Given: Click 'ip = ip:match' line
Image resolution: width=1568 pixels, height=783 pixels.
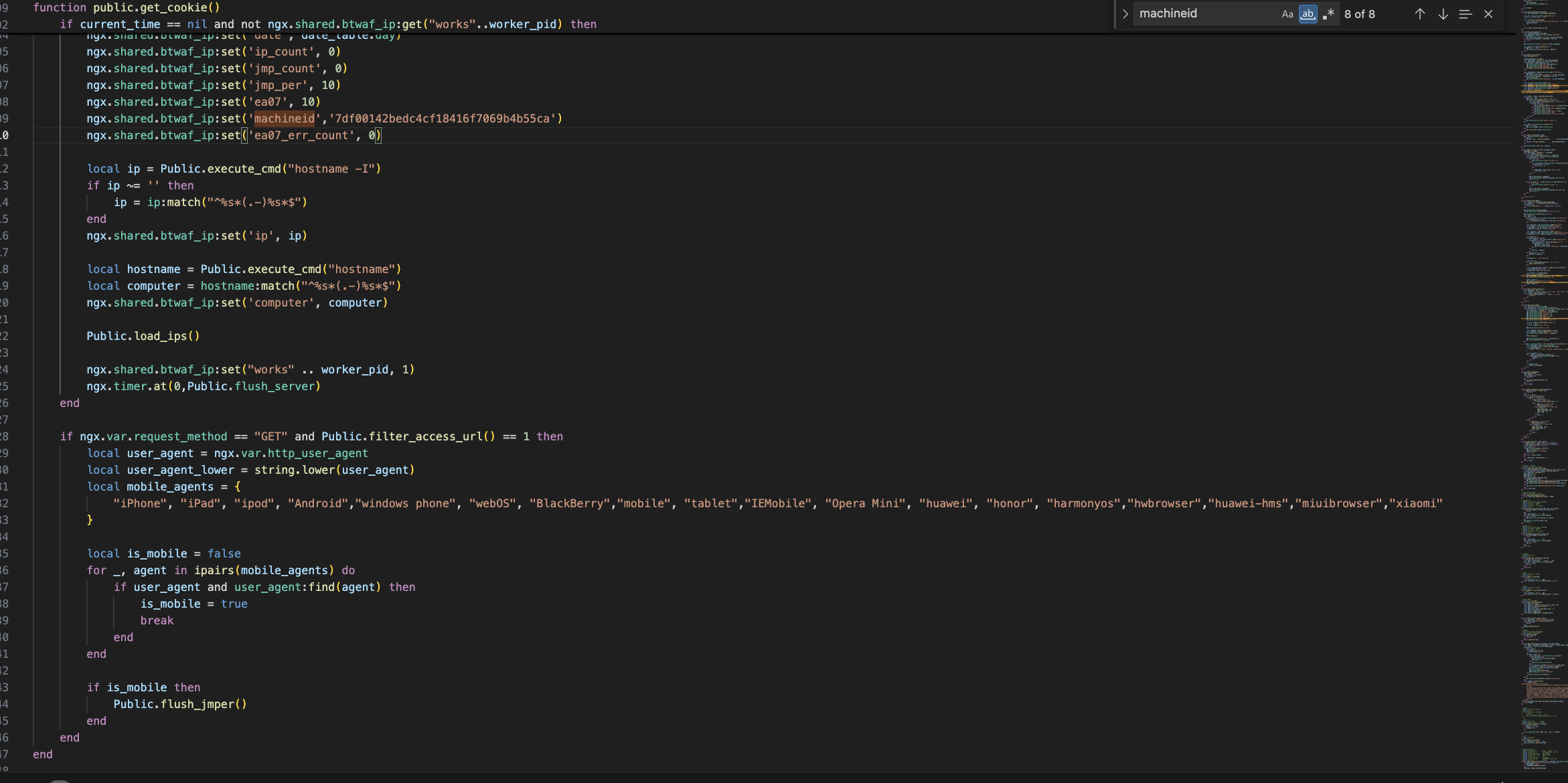Looking at the screenshot, I should tap(210, 202).
